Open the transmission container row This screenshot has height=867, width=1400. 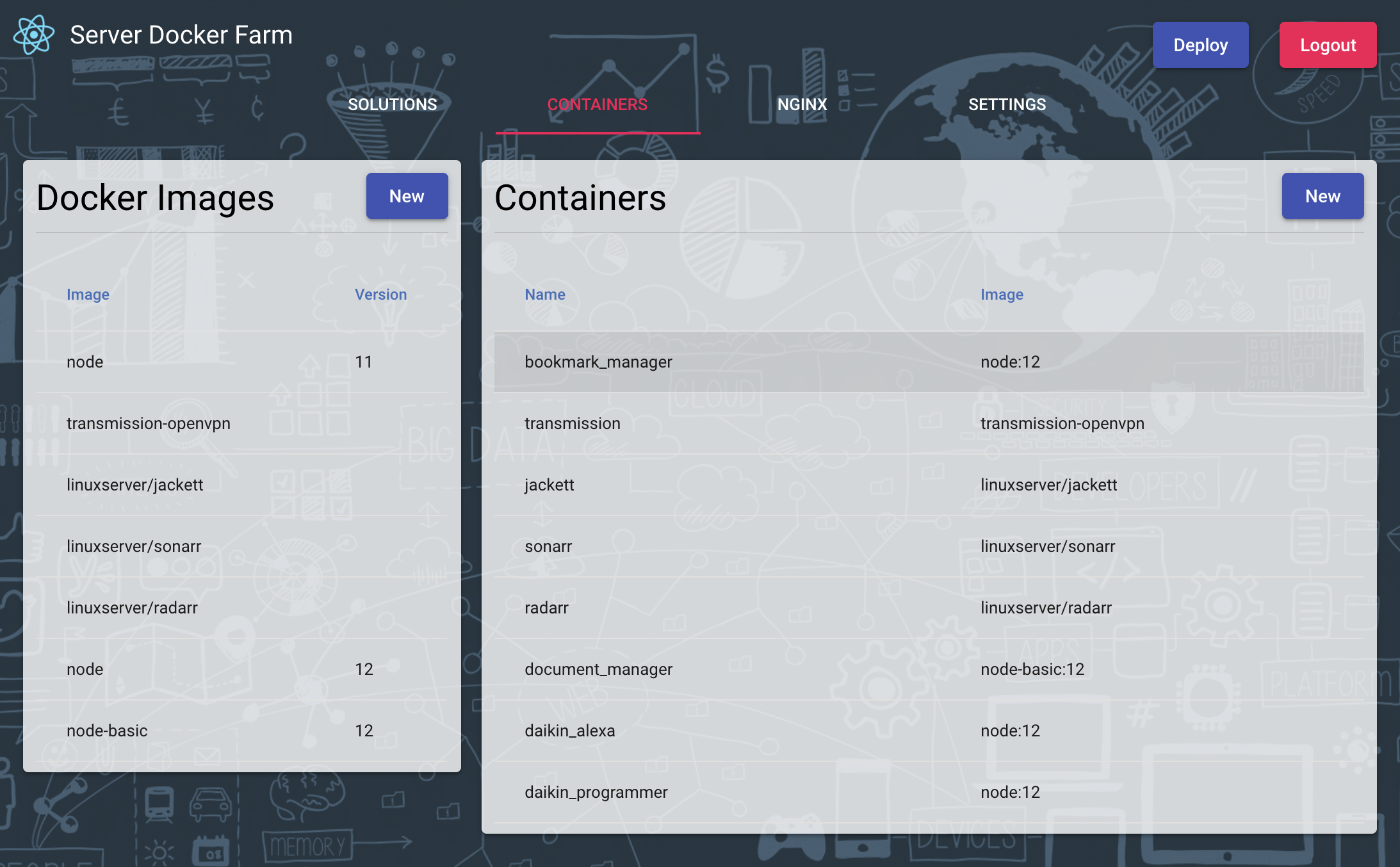929,423
